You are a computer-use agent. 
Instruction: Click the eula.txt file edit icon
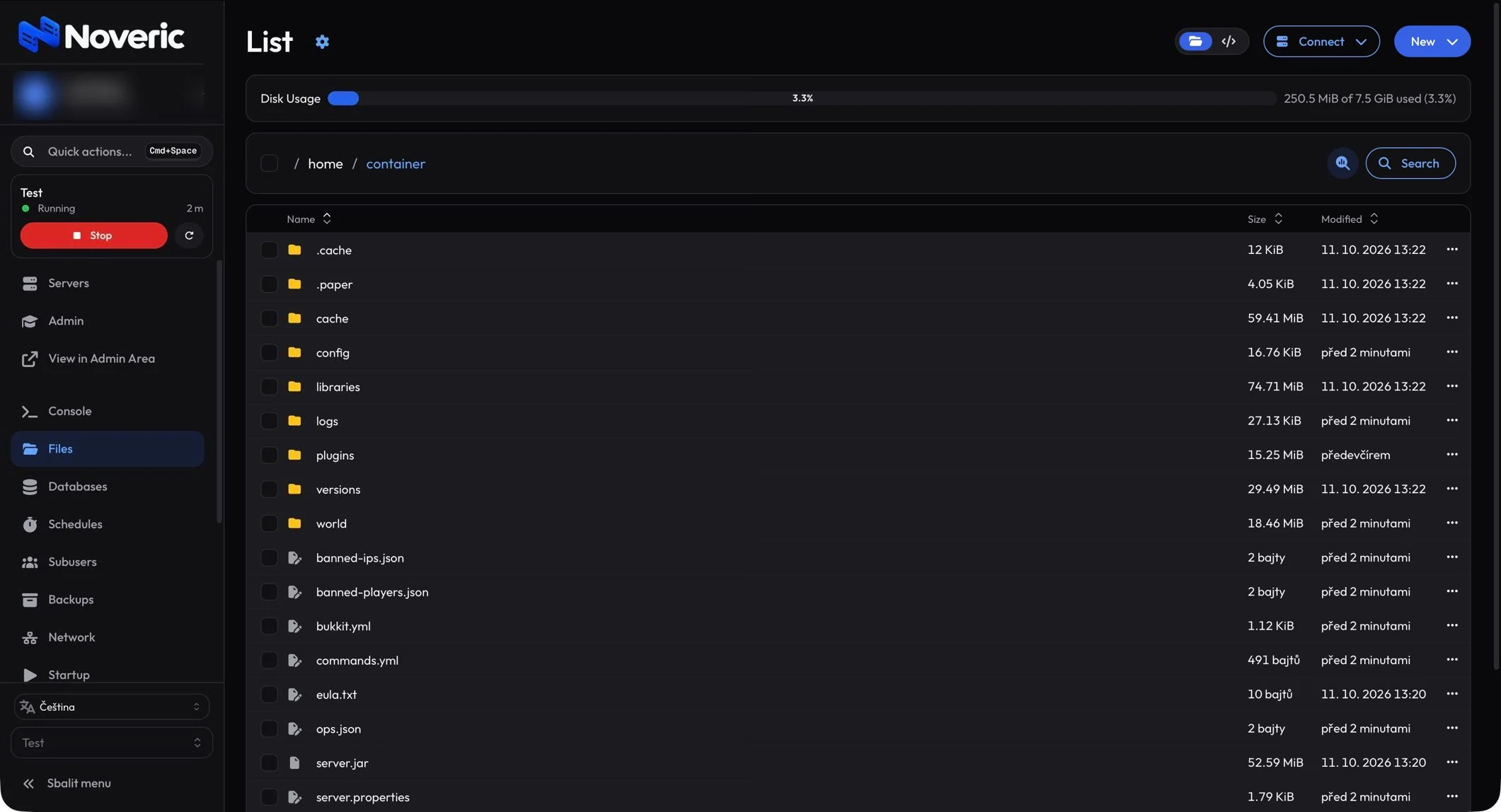[294, 694]
